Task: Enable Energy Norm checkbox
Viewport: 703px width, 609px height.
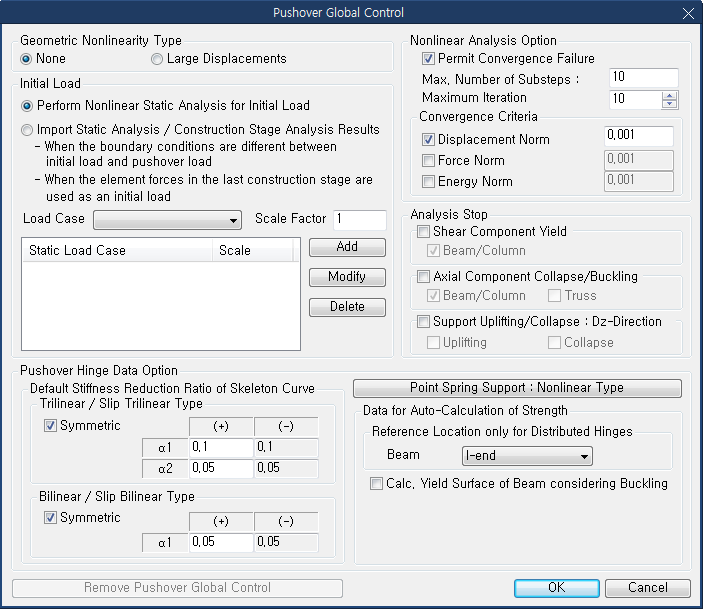Action: tap(428, 182)
